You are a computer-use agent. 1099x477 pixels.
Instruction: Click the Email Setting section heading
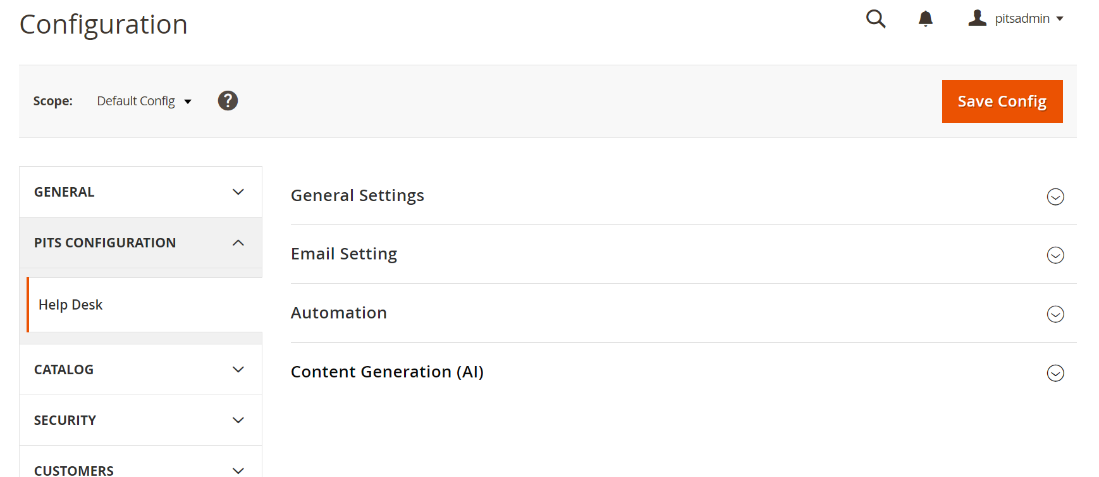click(x=344, y=254)
